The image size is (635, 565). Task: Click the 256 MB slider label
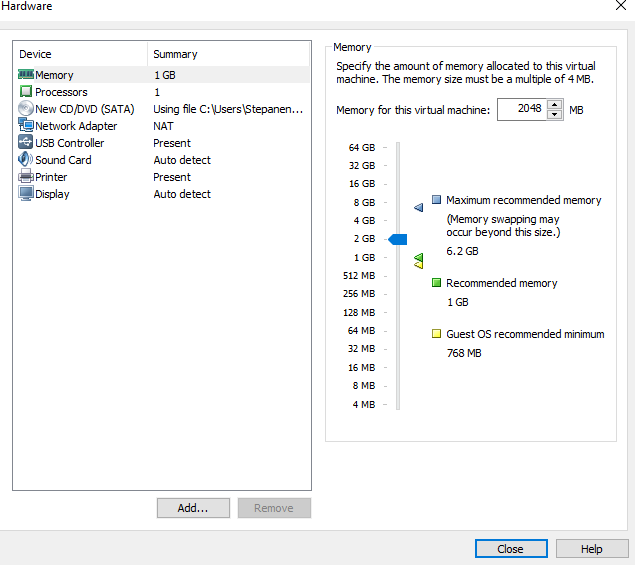pyautogui.click(x=359, y=293)
